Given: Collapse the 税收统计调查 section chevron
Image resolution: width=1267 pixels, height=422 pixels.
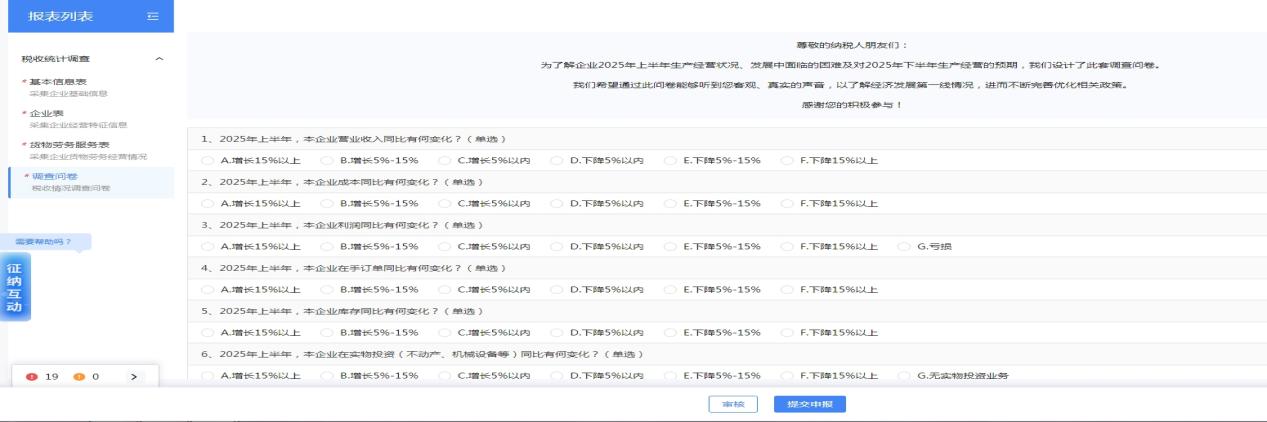Looking at the screenshot, I should [159, 59].
